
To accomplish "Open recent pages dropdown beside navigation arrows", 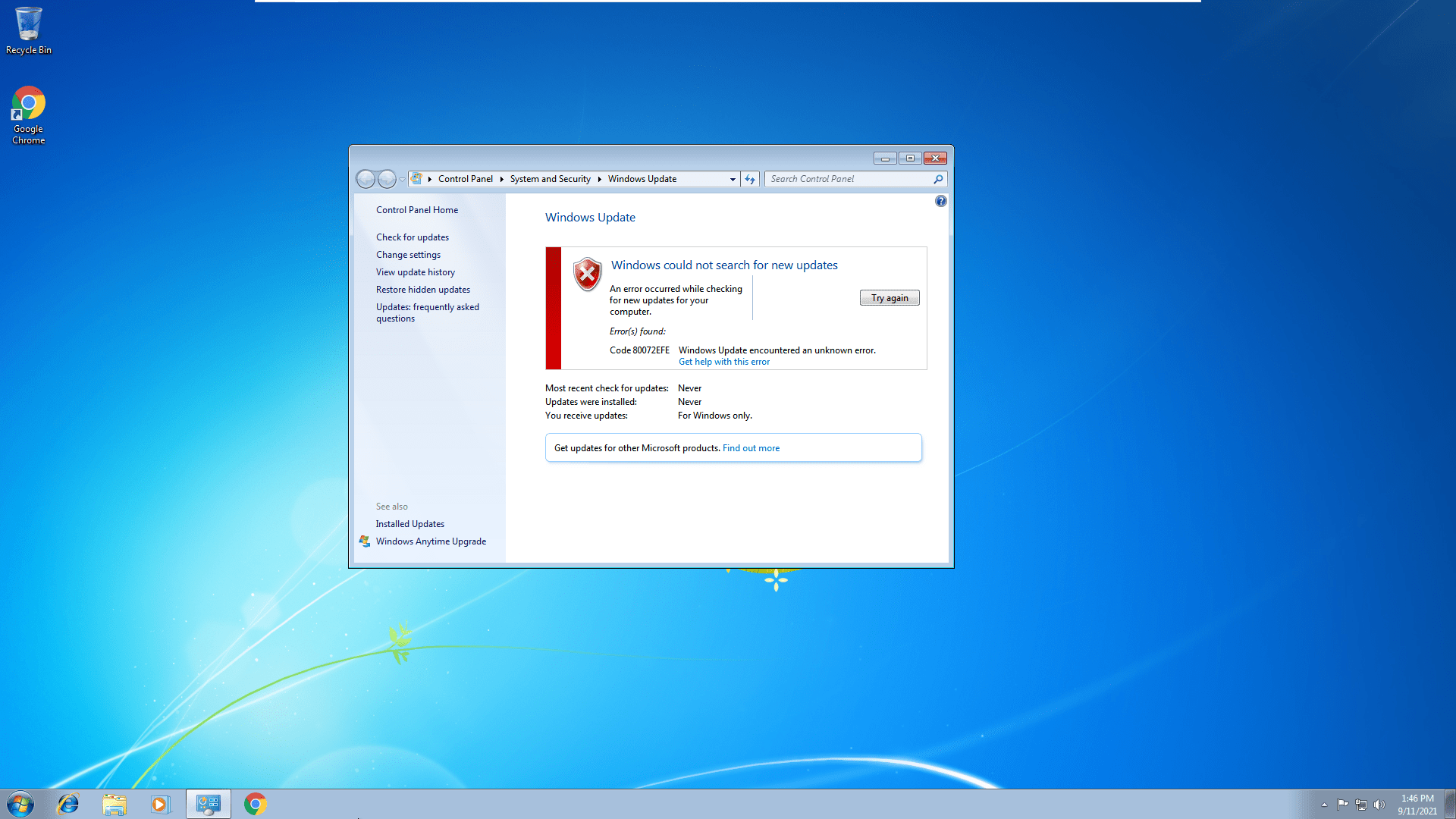I will point(402,180).
